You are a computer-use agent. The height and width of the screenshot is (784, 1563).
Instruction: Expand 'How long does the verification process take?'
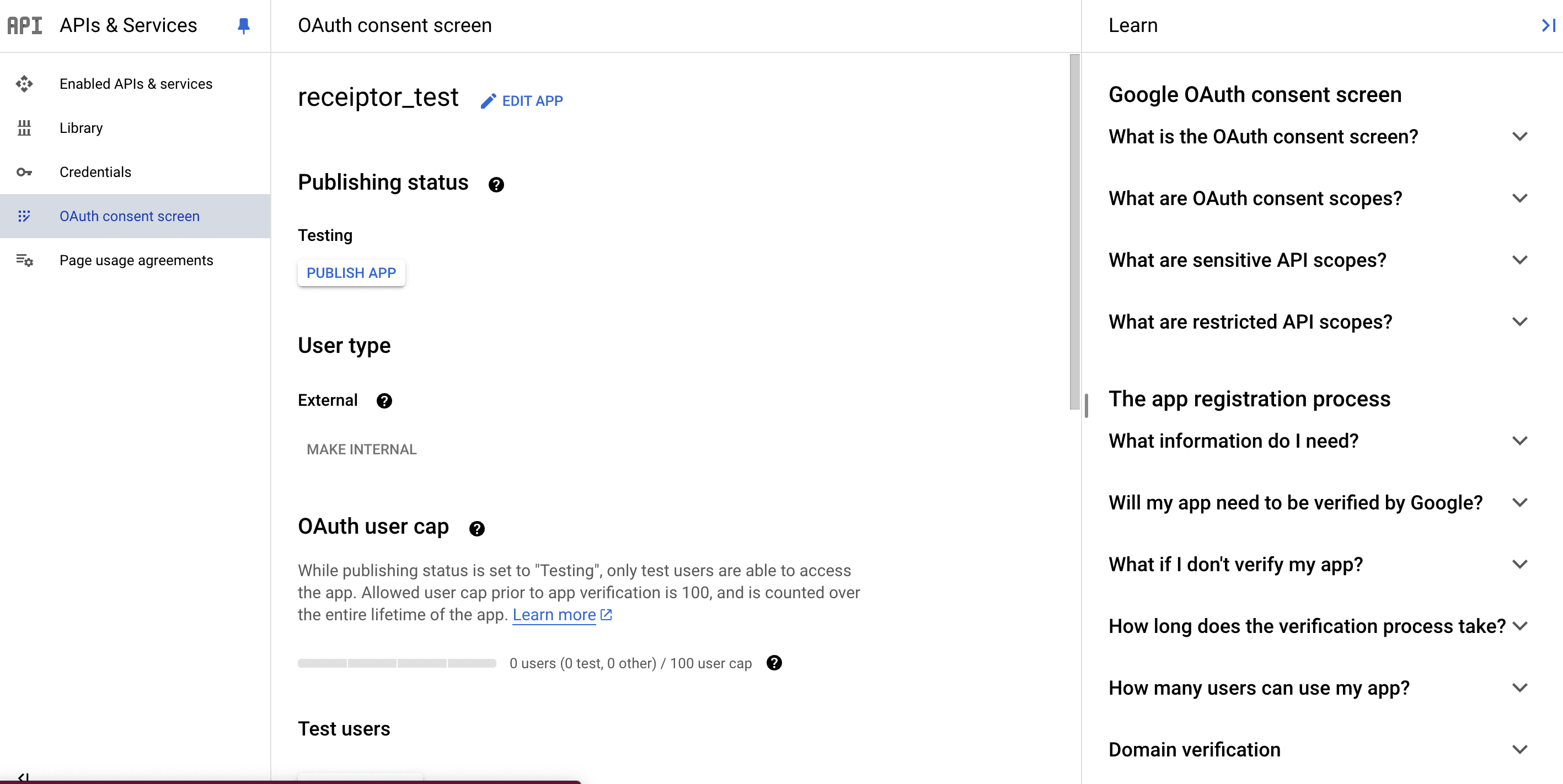click(x=1318, y=626)
